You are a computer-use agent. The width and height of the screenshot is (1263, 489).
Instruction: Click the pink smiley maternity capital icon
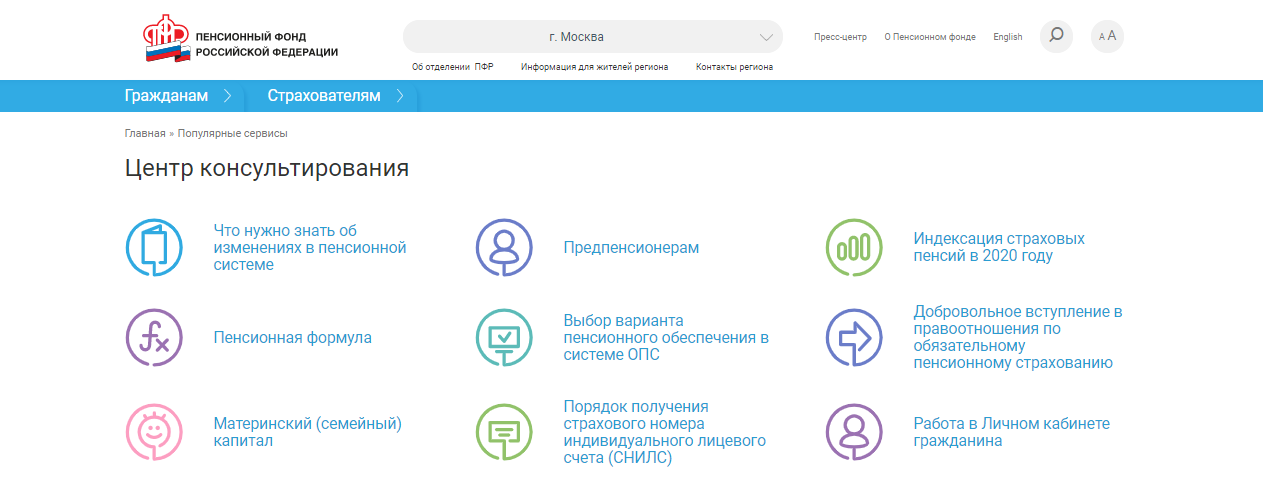pos(154,432)
